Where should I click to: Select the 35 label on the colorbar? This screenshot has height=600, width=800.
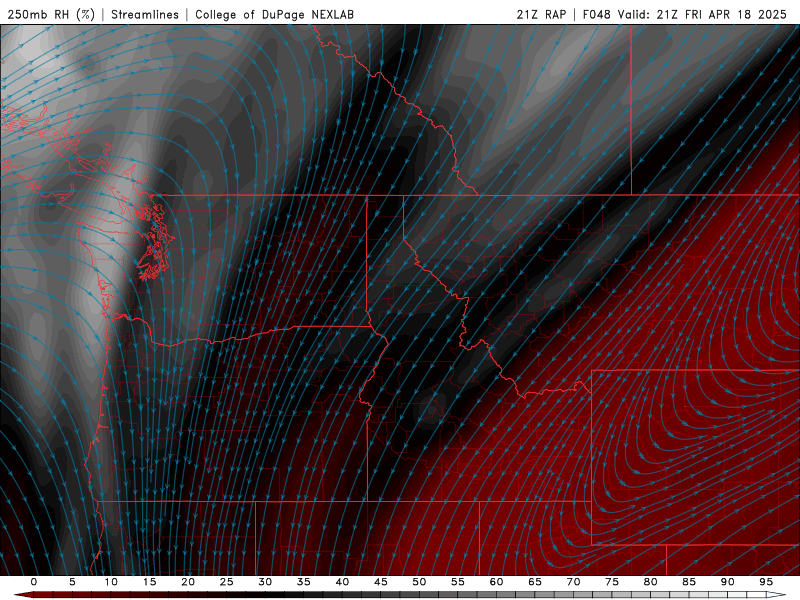pos(304,582)
